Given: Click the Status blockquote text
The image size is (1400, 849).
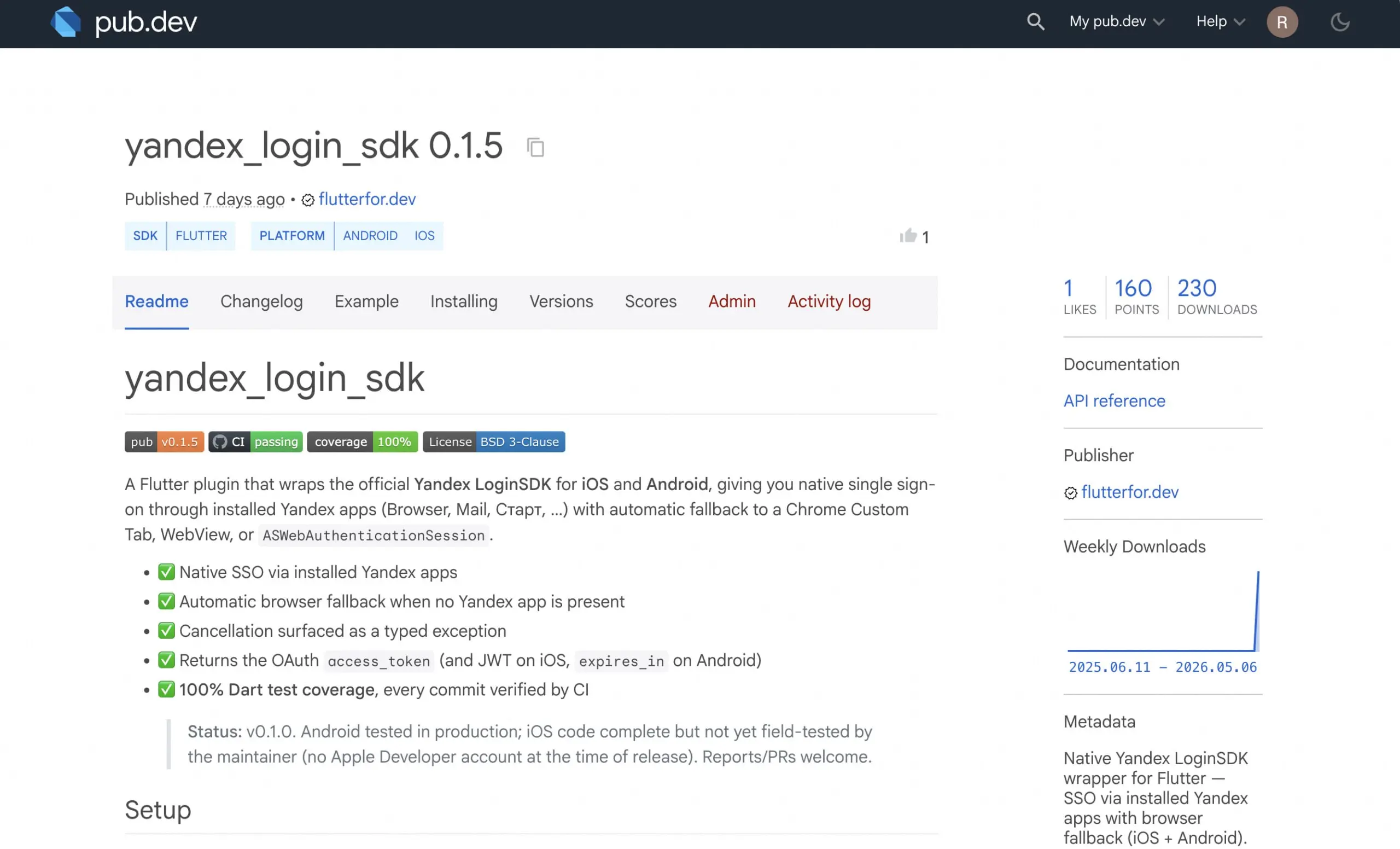Looking at the screenshot, I should pyautogui.click(x=529, y=745).
